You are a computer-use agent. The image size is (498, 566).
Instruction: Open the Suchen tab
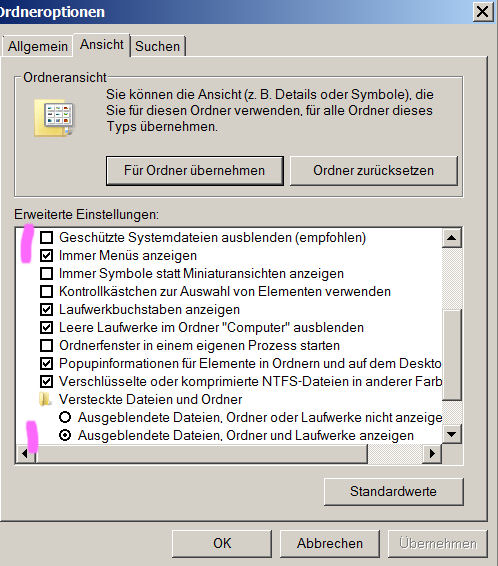click(x=158, y=46)
